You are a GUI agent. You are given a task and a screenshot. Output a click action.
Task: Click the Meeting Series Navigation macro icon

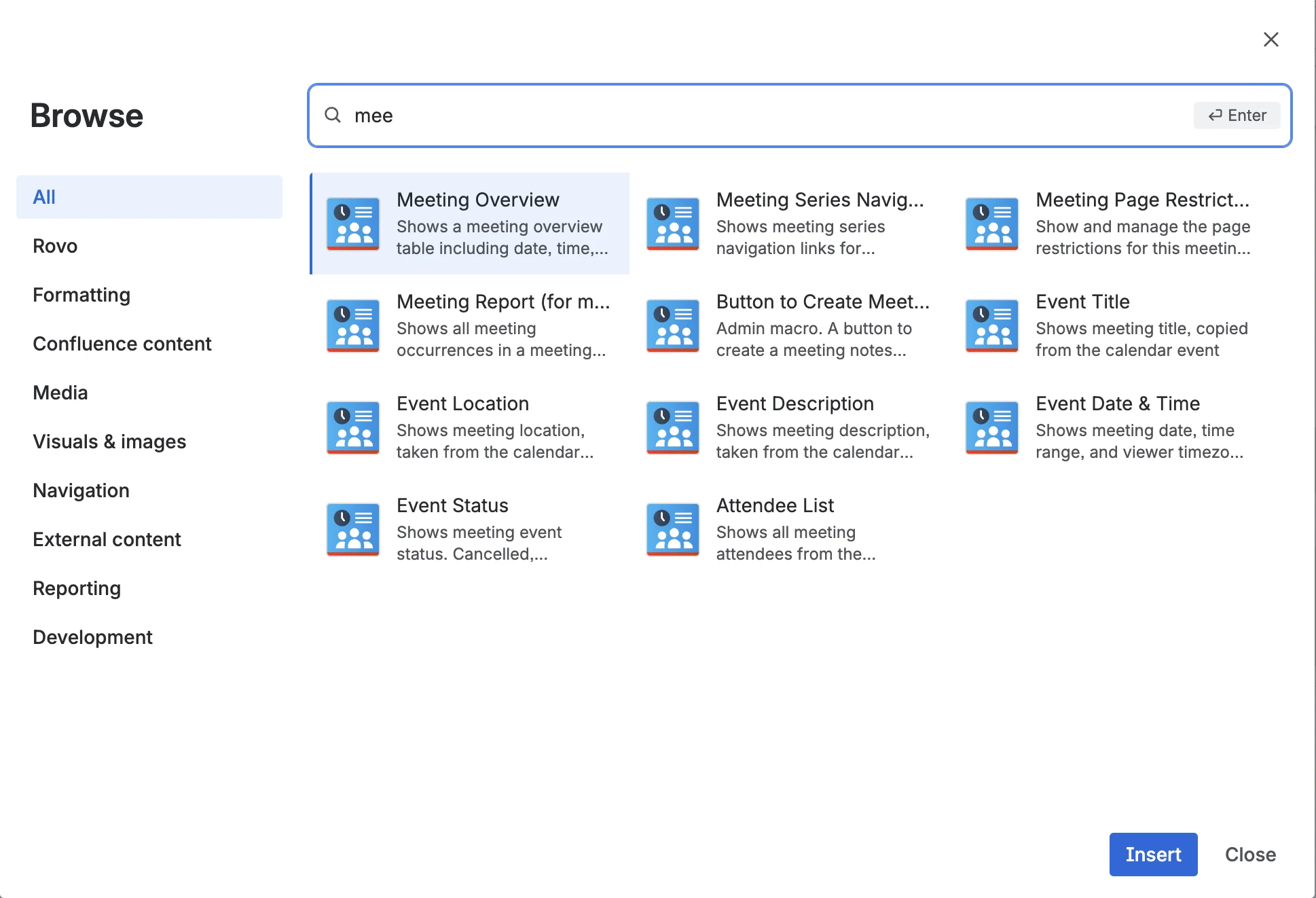point(673,223)
